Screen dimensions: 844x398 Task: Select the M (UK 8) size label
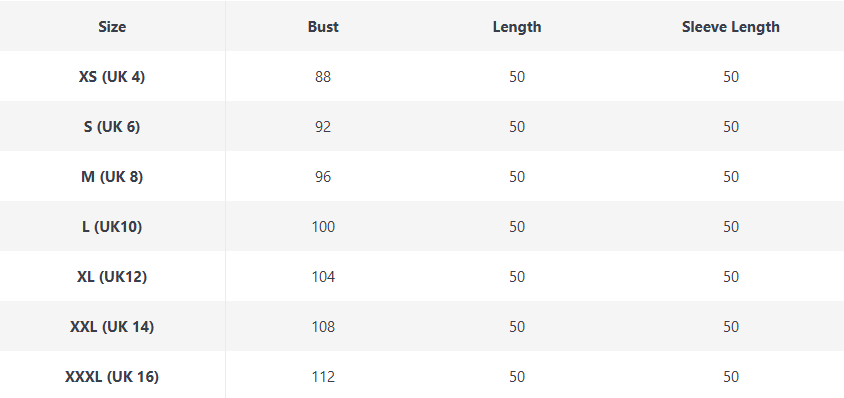coord(112,177)
